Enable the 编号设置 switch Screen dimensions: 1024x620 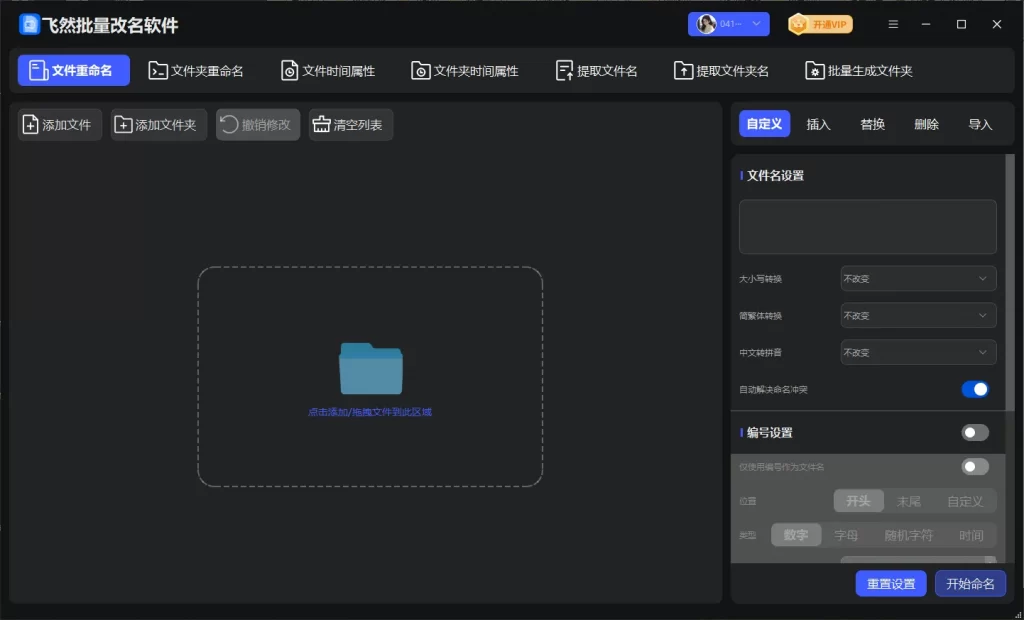click(x=975, y=432)
